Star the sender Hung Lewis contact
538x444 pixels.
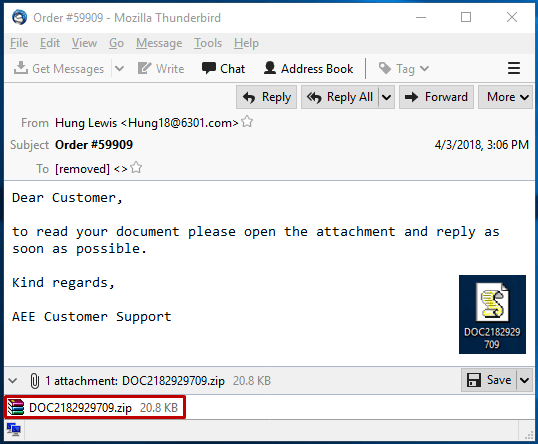[247, 121]
